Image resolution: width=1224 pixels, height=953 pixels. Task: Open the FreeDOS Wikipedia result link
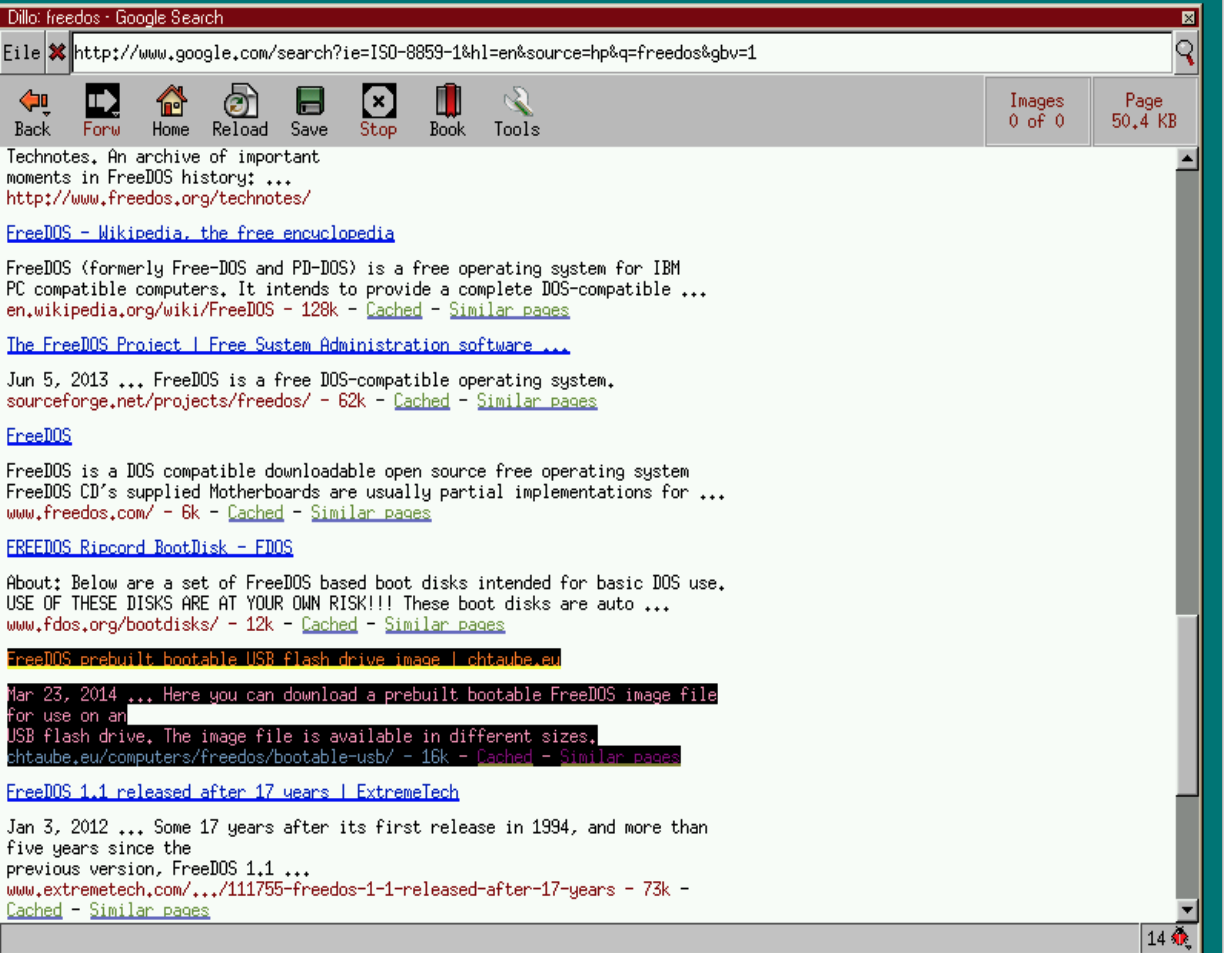pyautogui.click(x=198, y=233)
